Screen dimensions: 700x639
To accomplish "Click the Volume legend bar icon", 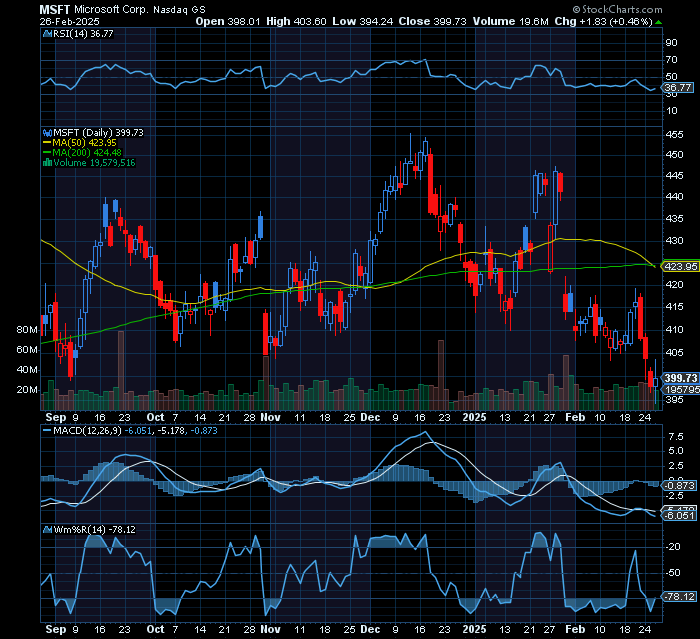I will tap(46, 162).
